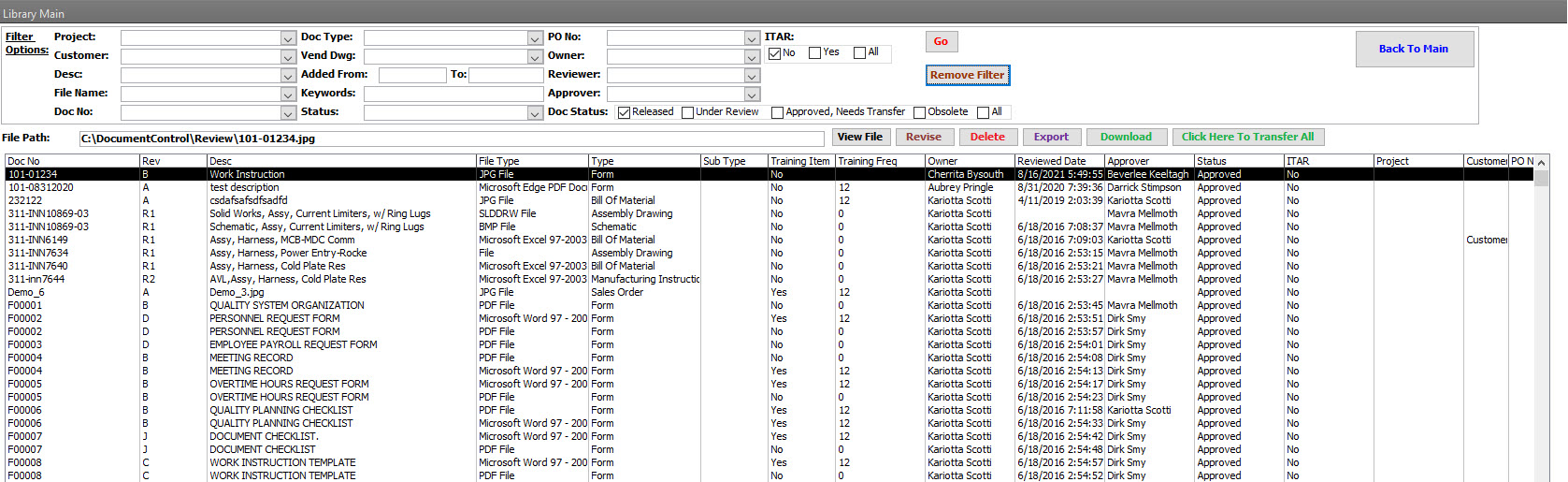Click the Remove Filter button

[968, 75]
